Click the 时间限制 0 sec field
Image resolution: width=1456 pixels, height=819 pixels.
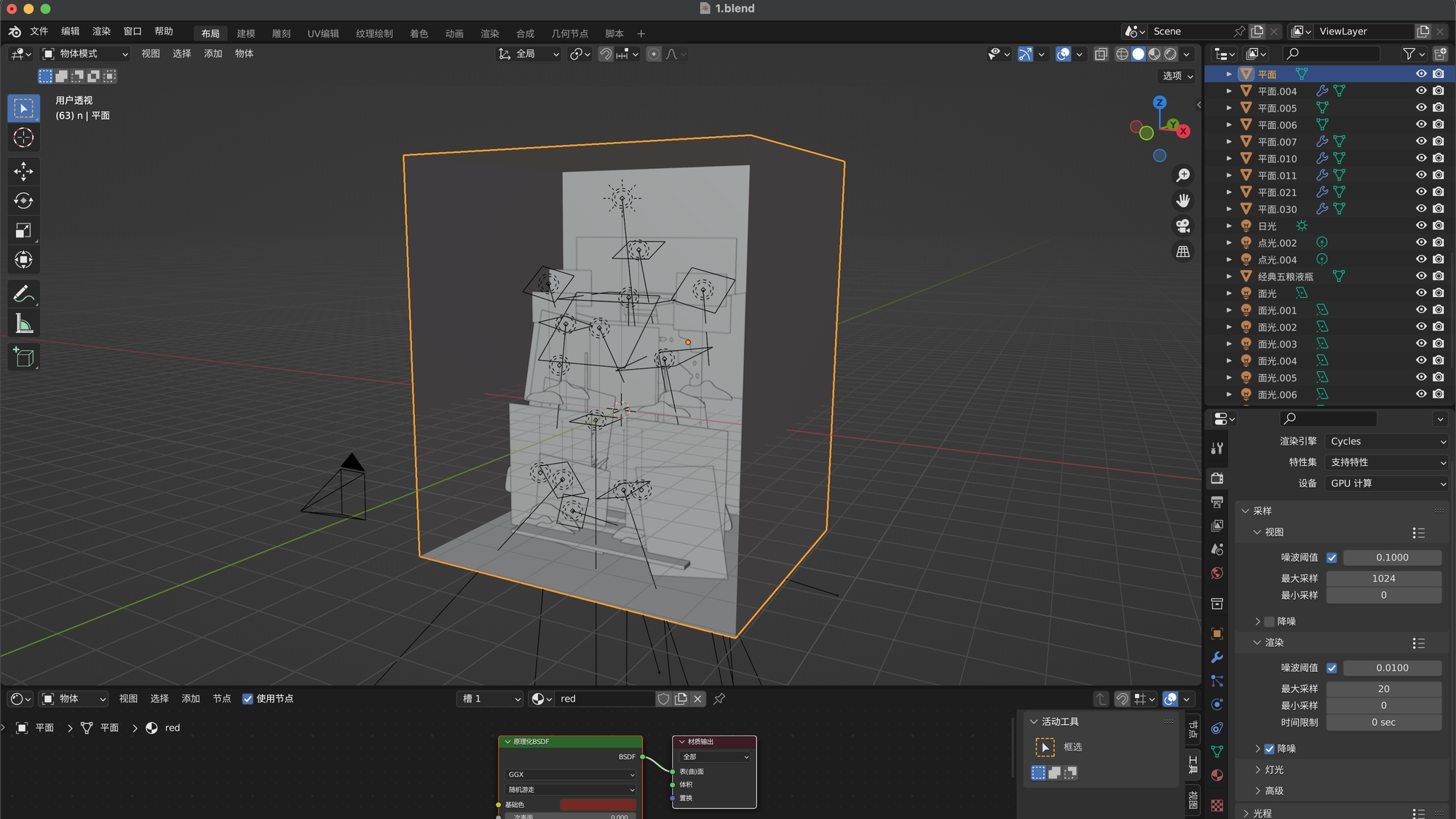point(1383,723)
